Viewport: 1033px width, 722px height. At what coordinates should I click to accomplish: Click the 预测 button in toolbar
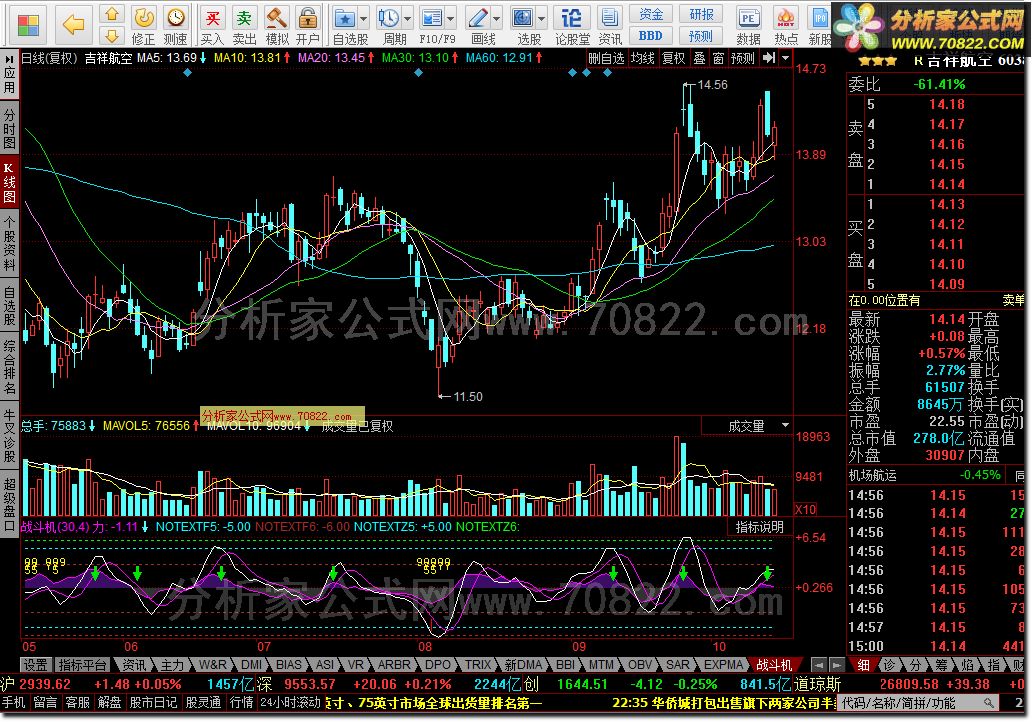click(701, 35)
